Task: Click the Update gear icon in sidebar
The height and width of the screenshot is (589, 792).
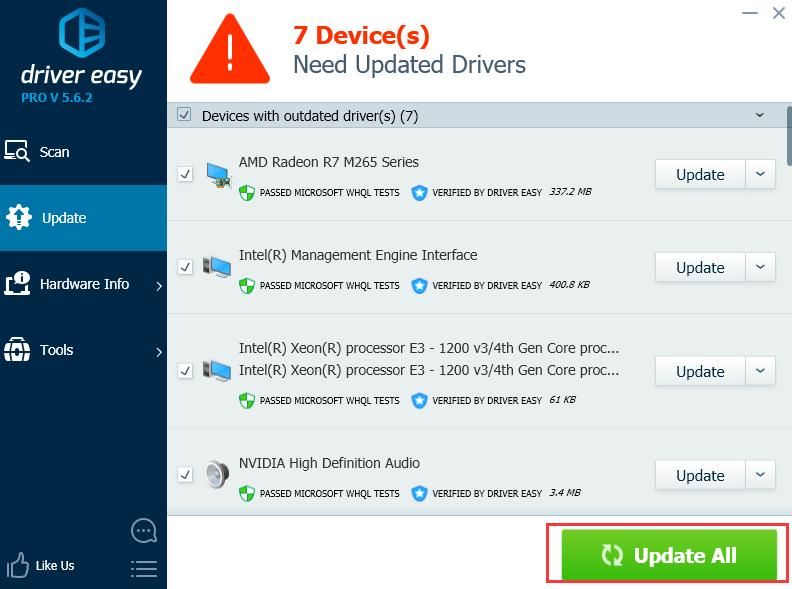Action: (x=19, y=217)
